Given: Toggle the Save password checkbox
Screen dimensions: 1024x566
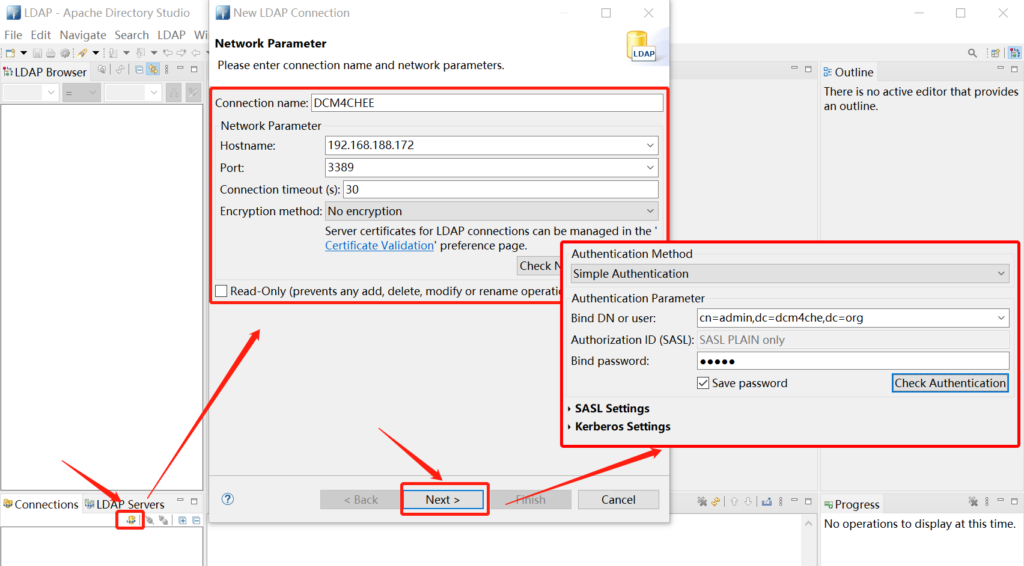Looking at the screenshot, I should 703,383.
